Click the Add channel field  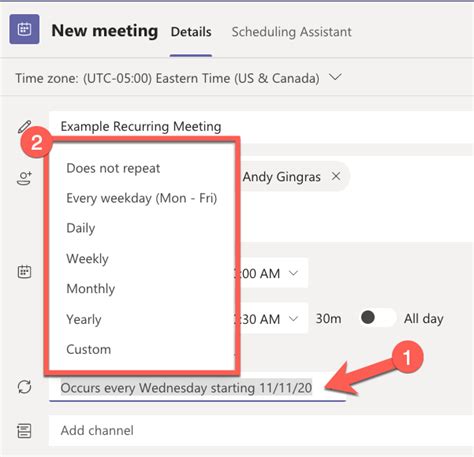coord(261,431)
